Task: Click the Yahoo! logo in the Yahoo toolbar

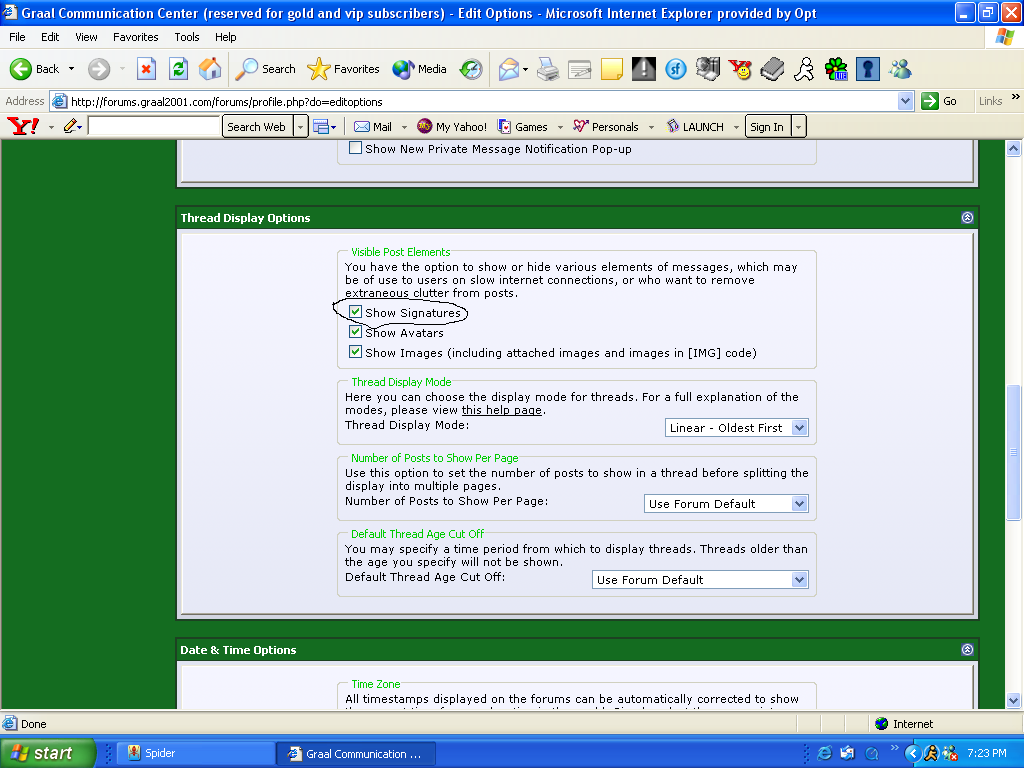Action: pos(22,127)
